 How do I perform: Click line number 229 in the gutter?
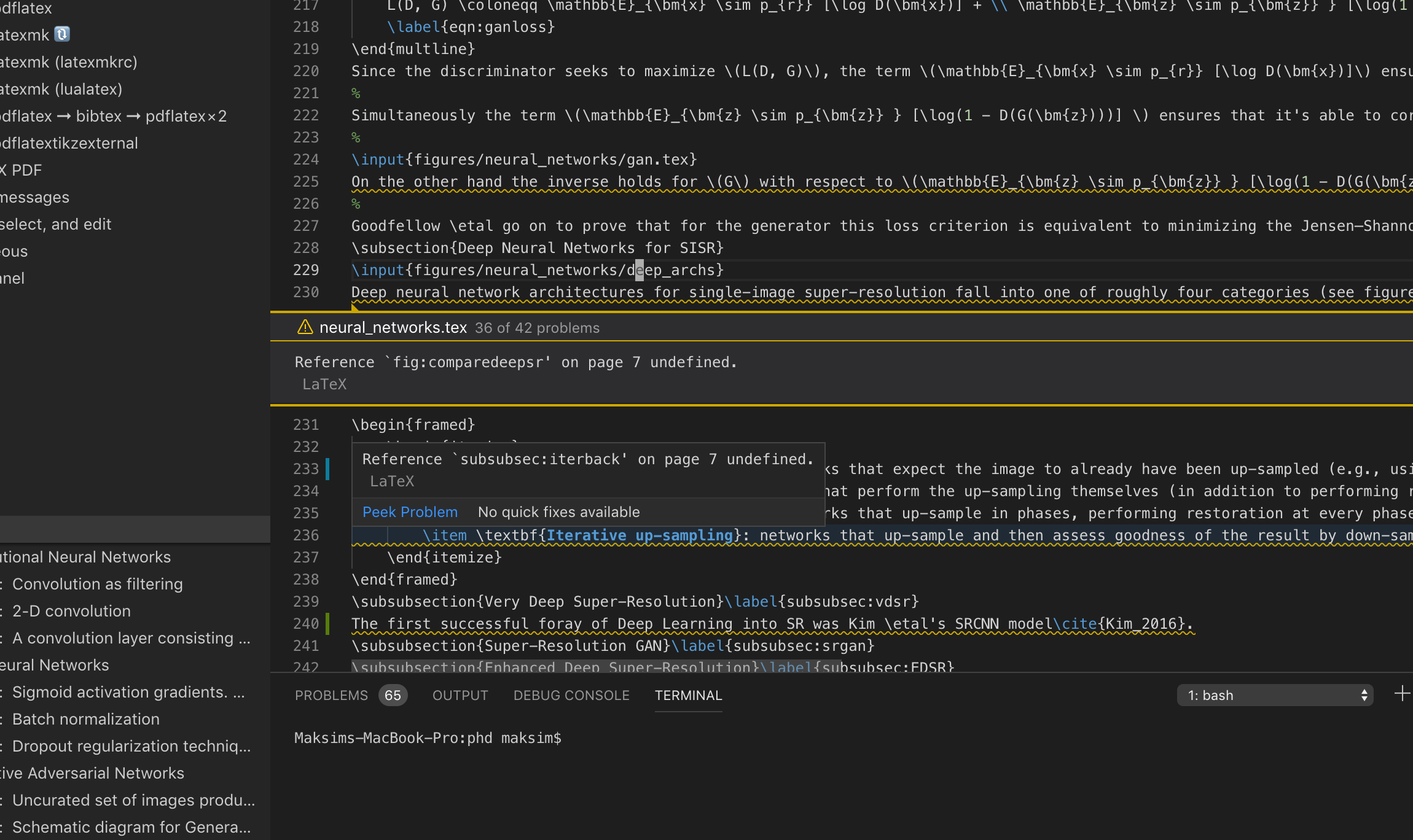click(306, 270)
